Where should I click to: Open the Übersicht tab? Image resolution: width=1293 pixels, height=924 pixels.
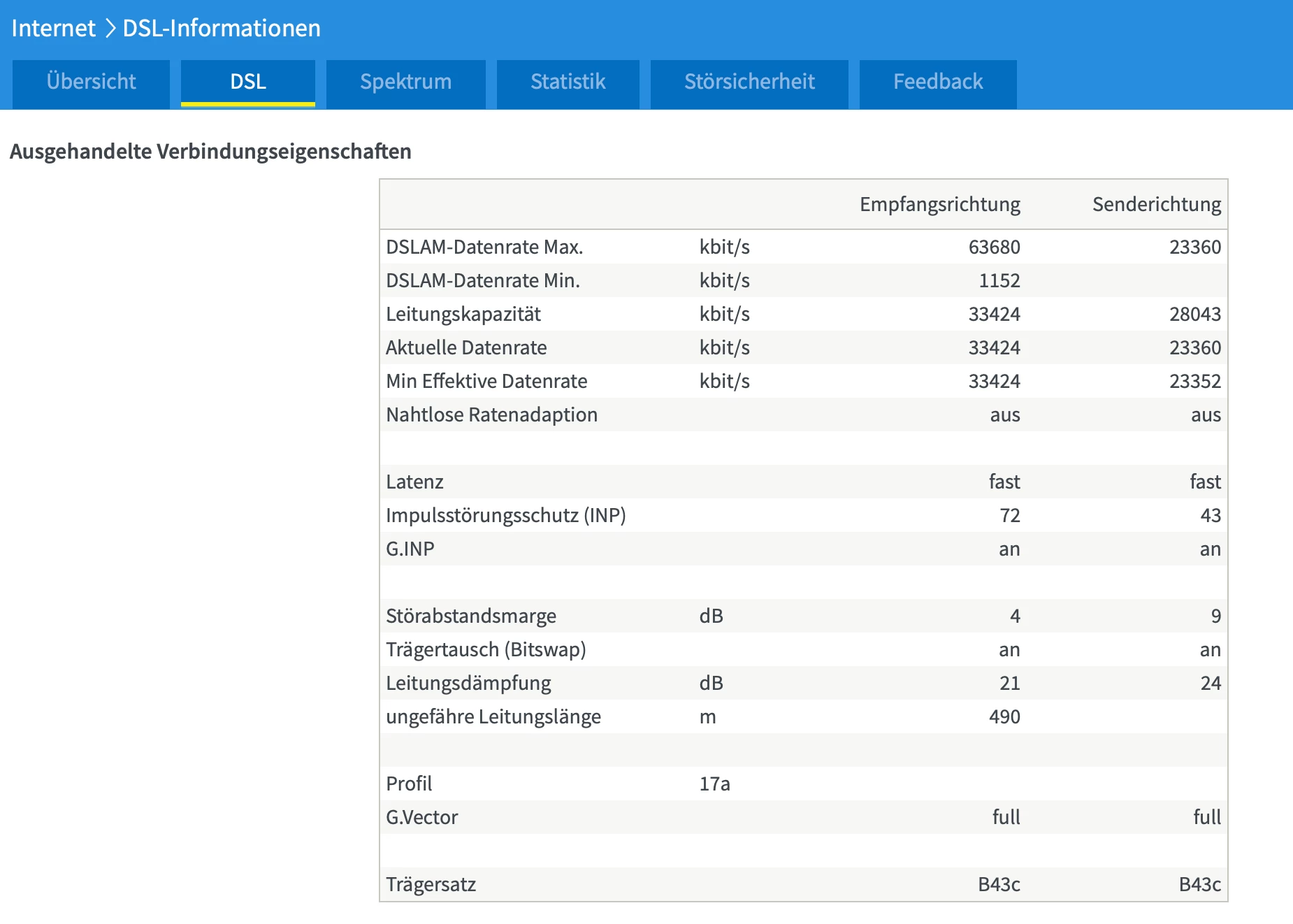point(91,82)
